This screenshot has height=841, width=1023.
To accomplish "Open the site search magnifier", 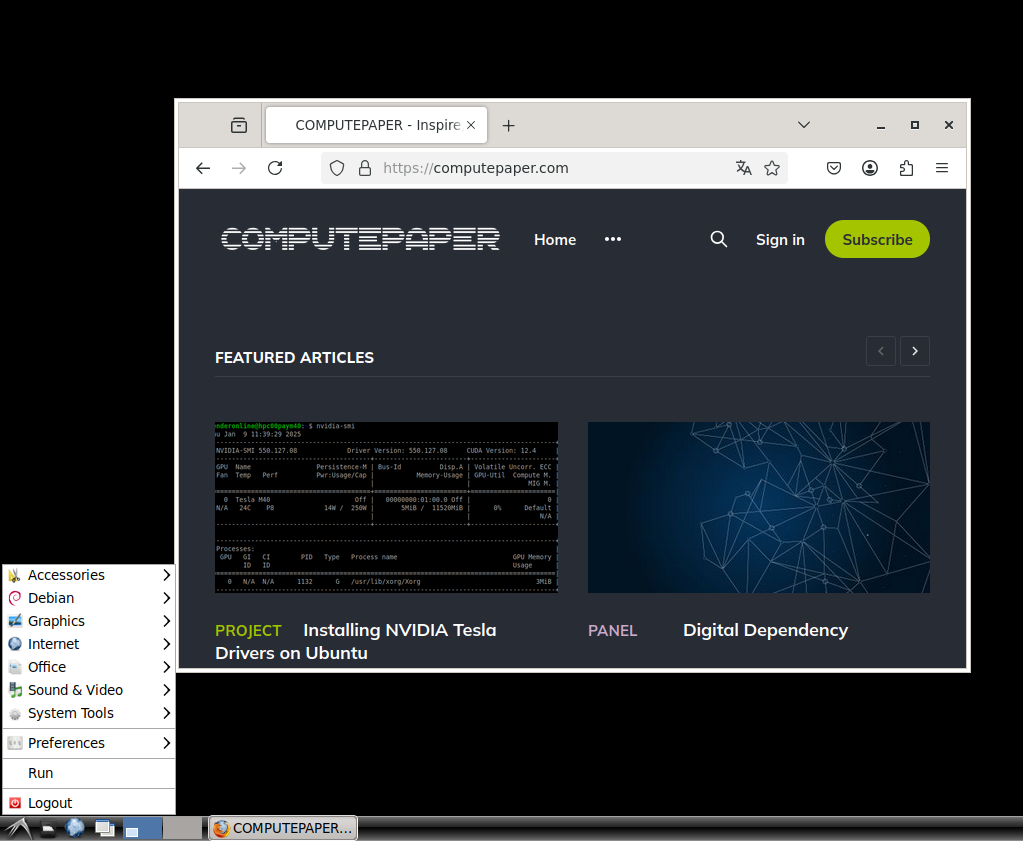I will [718, 239].
